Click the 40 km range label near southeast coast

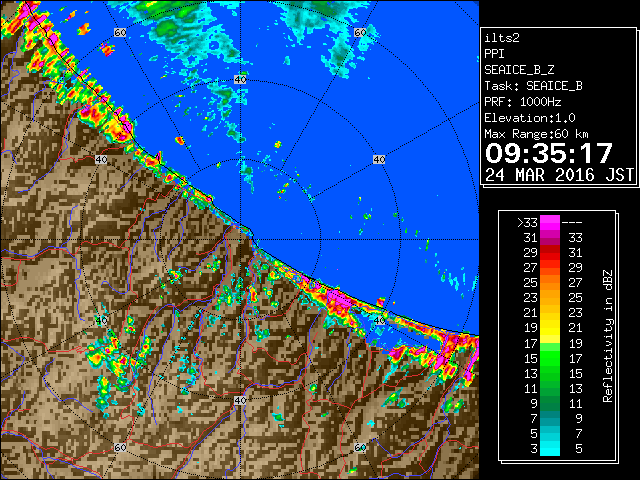coord(379,320)
